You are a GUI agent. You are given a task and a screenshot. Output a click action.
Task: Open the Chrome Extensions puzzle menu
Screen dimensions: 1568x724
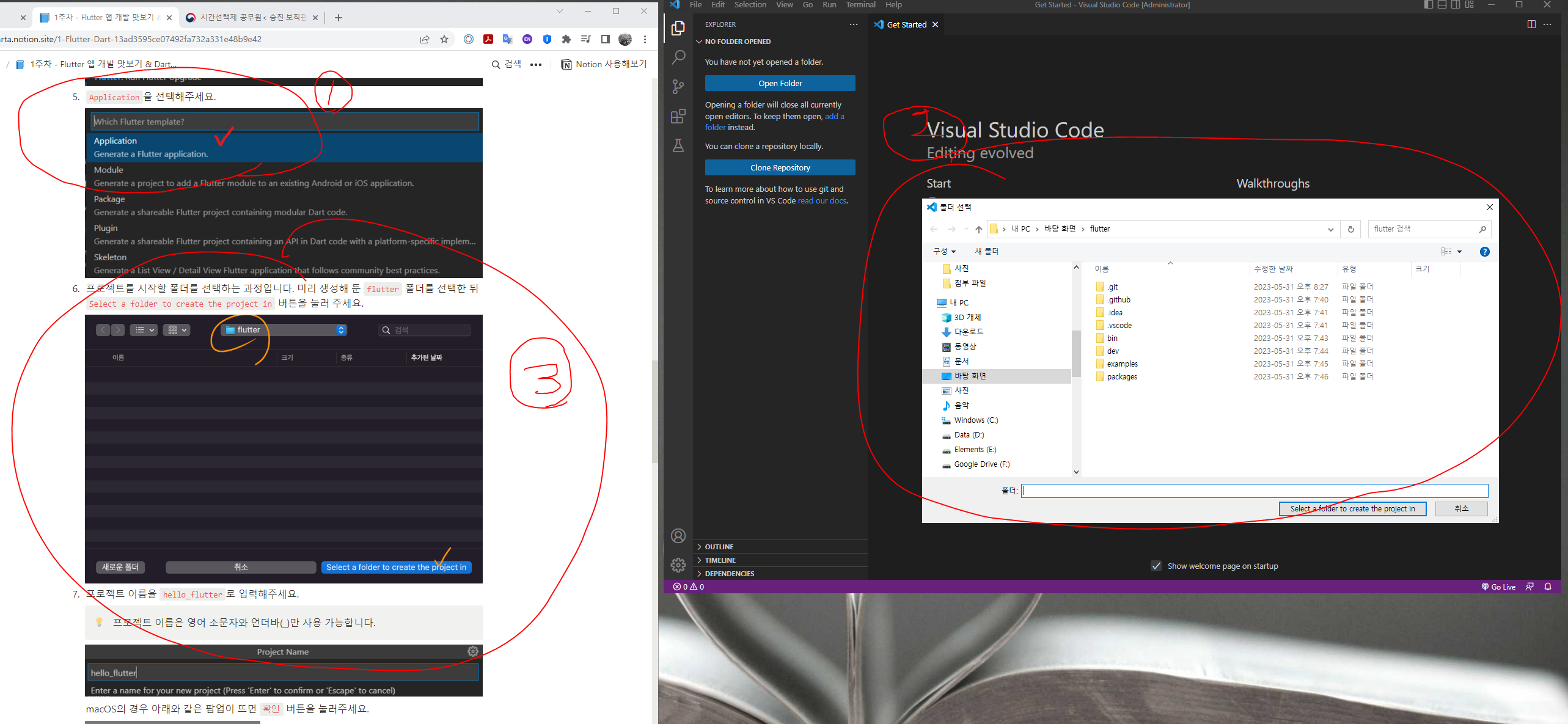click(566, 39)
